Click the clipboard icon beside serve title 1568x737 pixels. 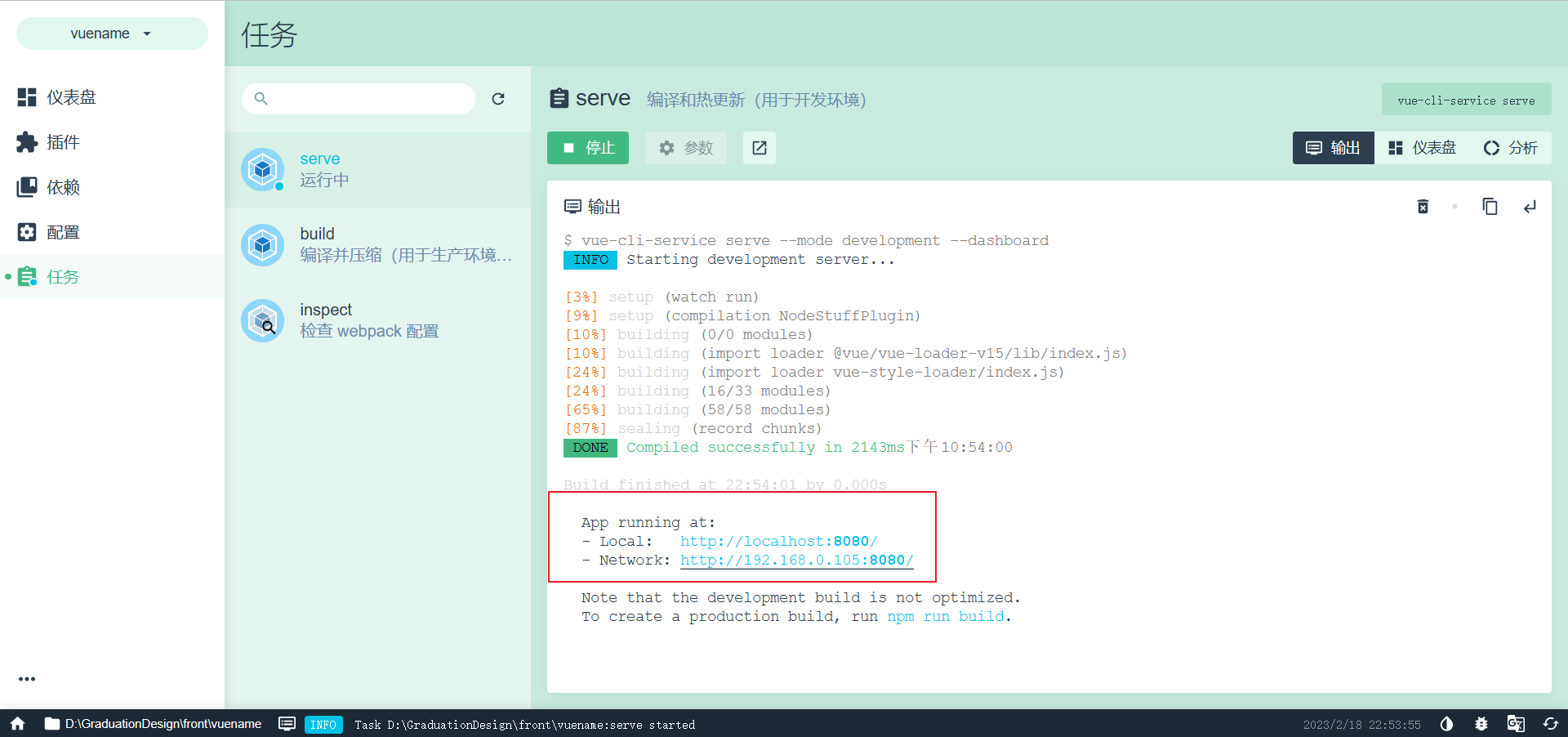click(559, 99)
